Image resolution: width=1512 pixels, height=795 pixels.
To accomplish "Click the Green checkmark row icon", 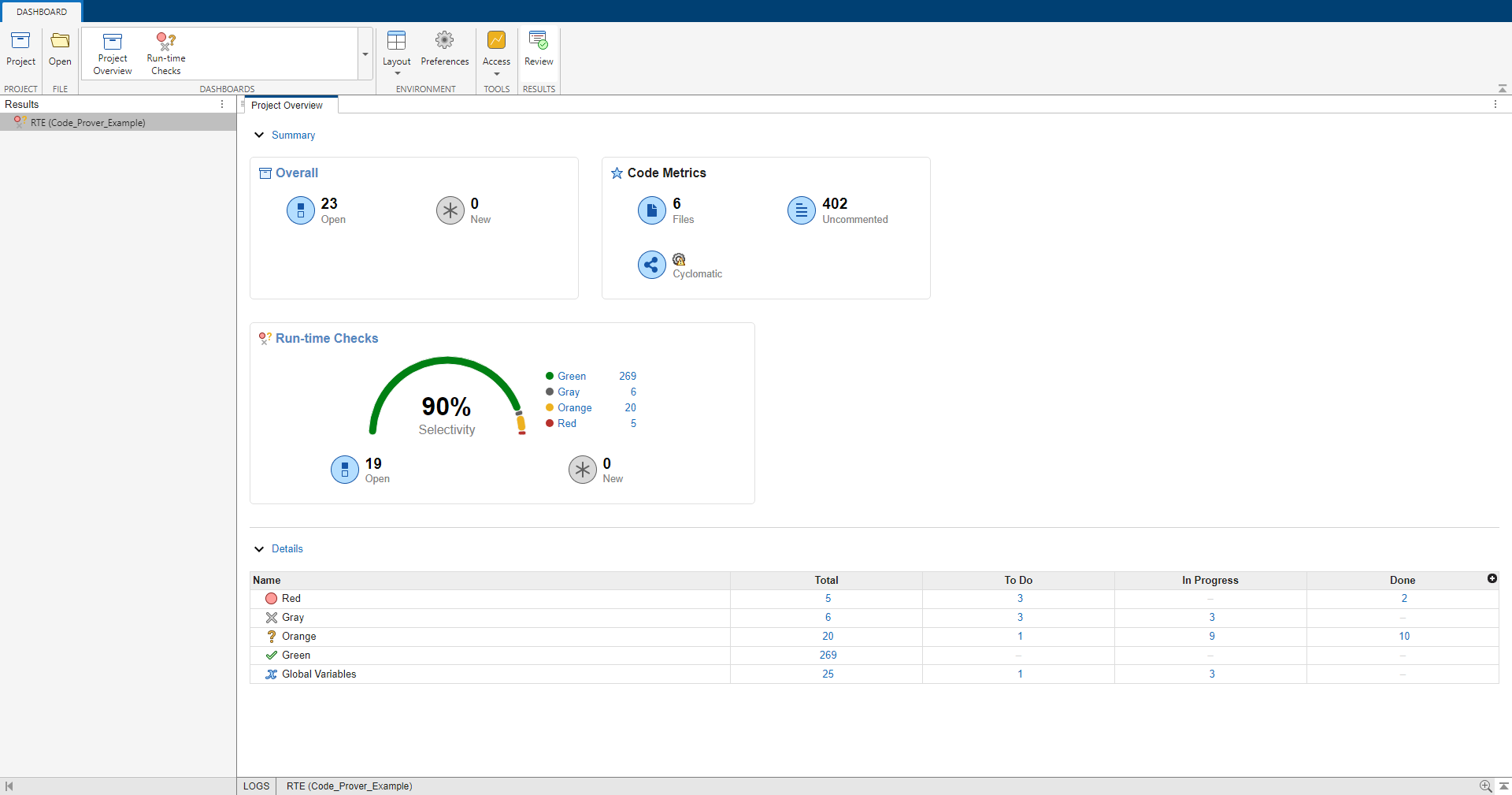I will click(272, 656).
